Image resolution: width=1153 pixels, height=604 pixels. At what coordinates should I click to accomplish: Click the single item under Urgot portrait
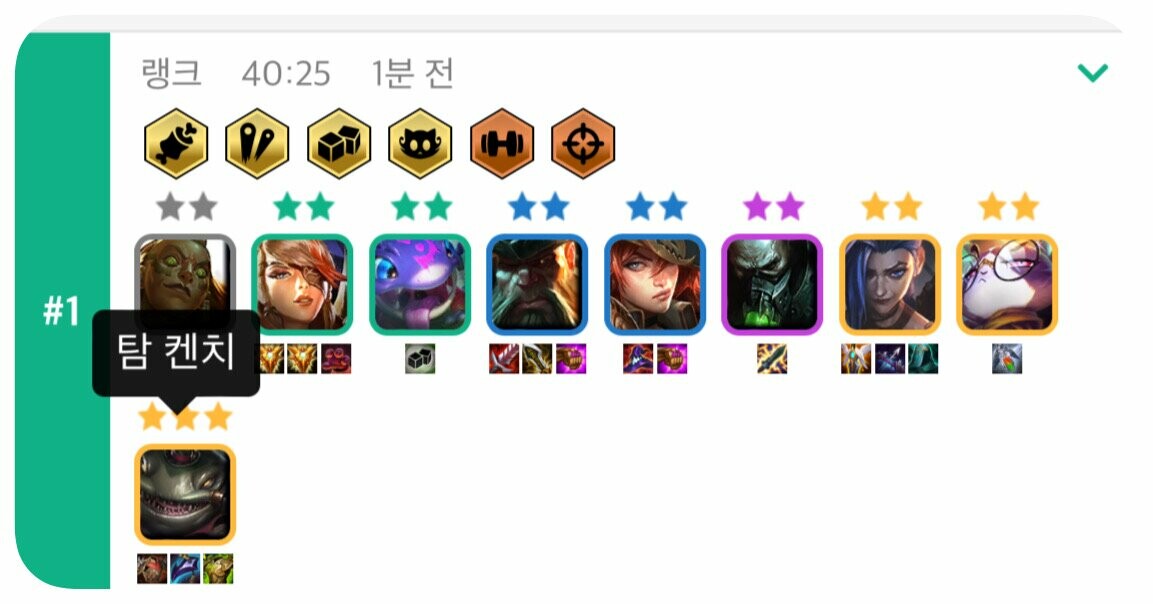coord(772,359)
